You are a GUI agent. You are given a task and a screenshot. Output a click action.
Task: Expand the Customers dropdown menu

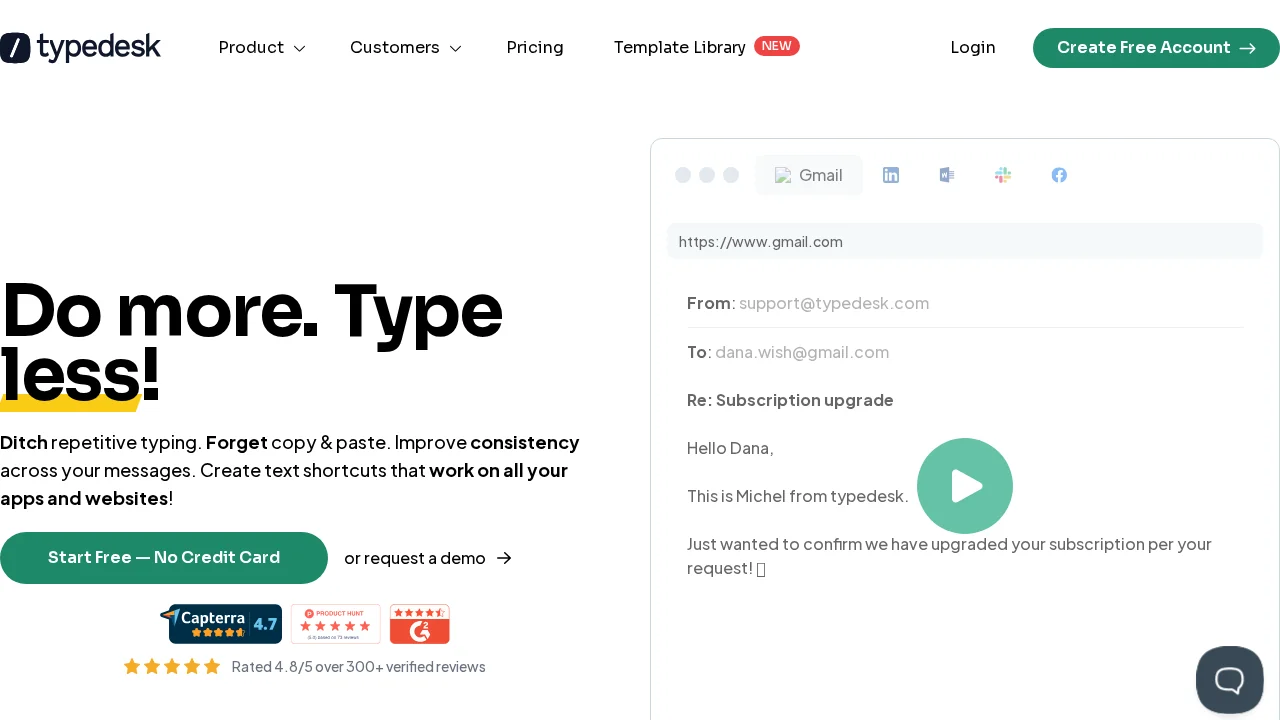click(405, 47)
